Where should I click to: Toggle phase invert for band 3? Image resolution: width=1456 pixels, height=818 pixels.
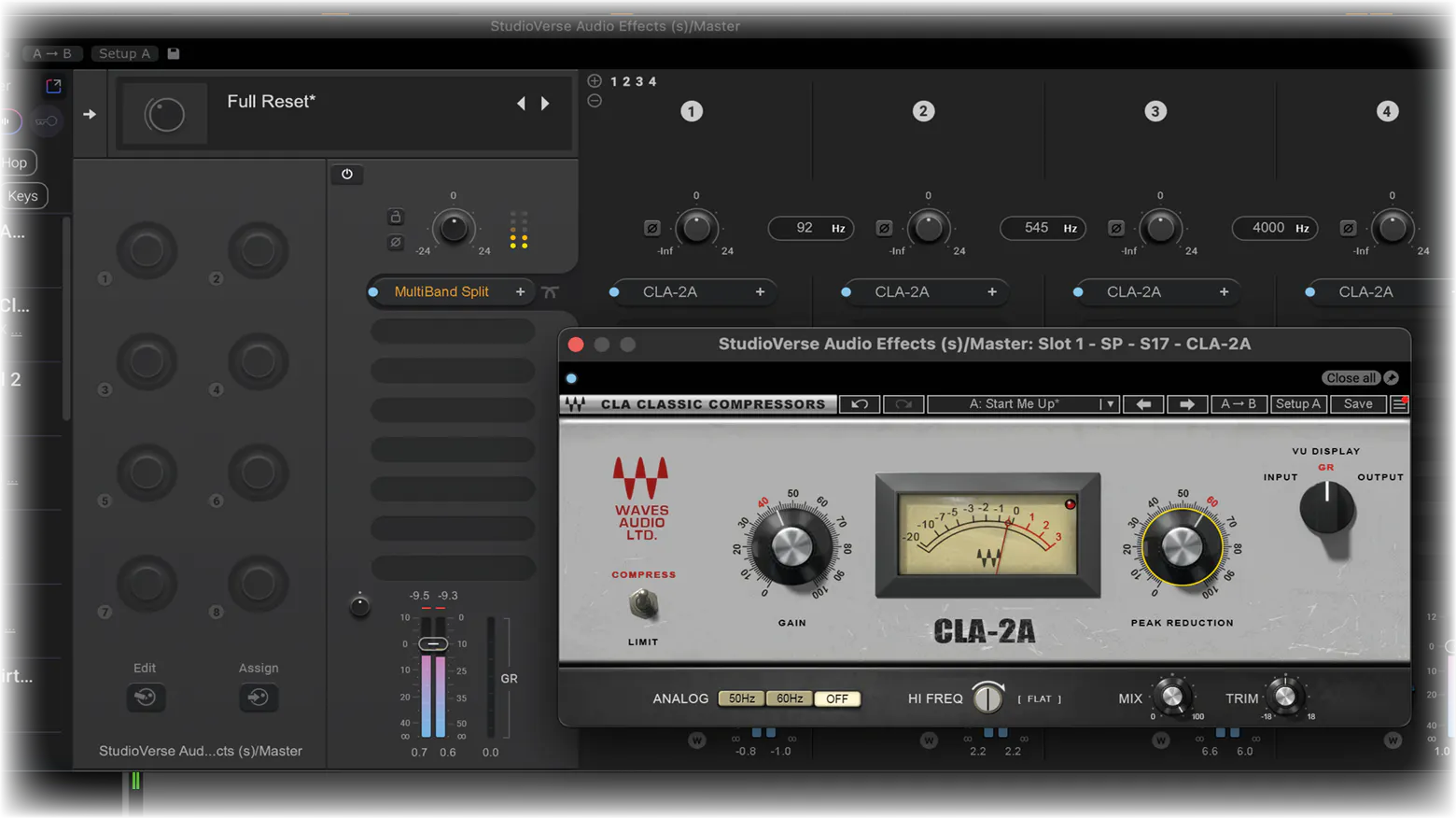[x=1116, y=228]
